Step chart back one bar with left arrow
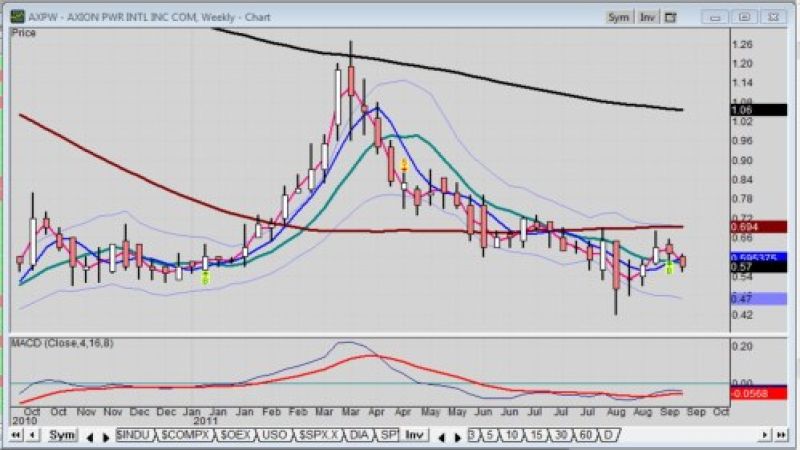 [32, 435]
